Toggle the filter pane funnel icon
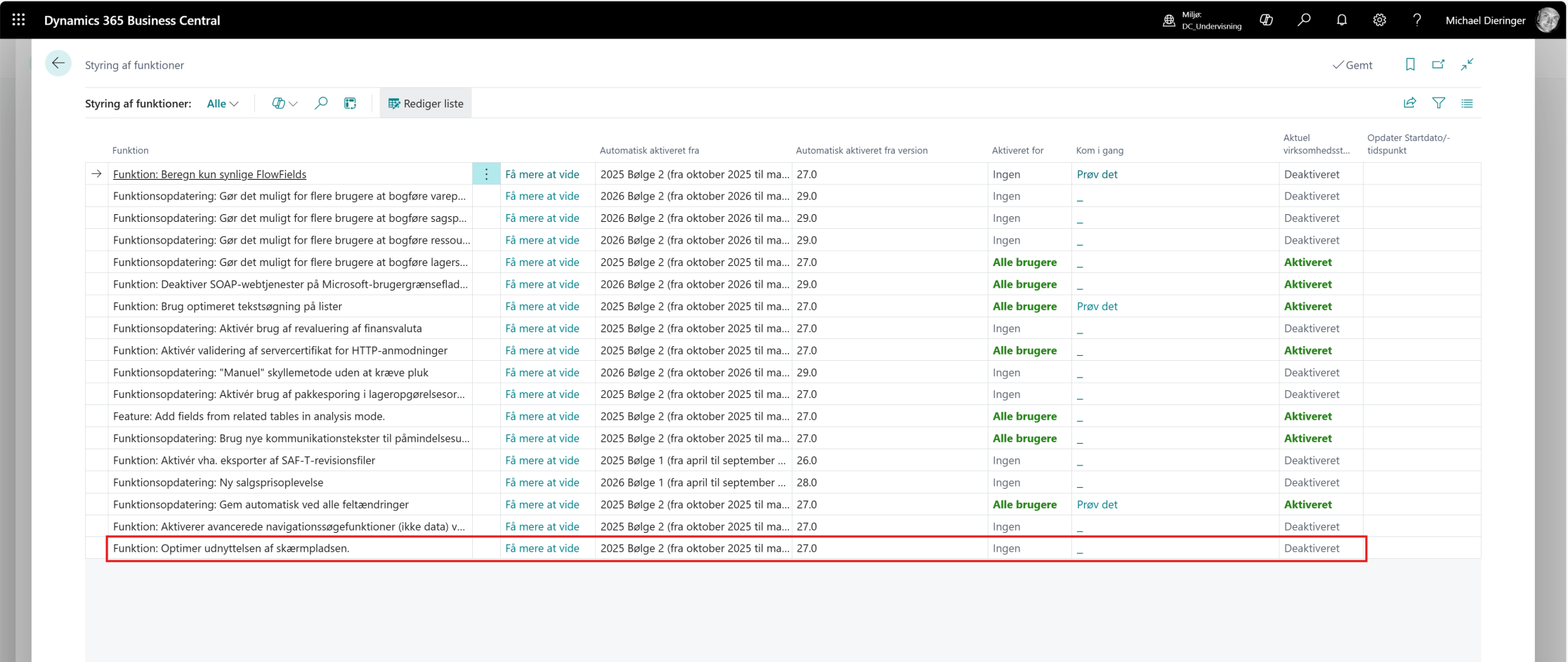Viewport: 1568px width, 662px height. [1438, 103]
